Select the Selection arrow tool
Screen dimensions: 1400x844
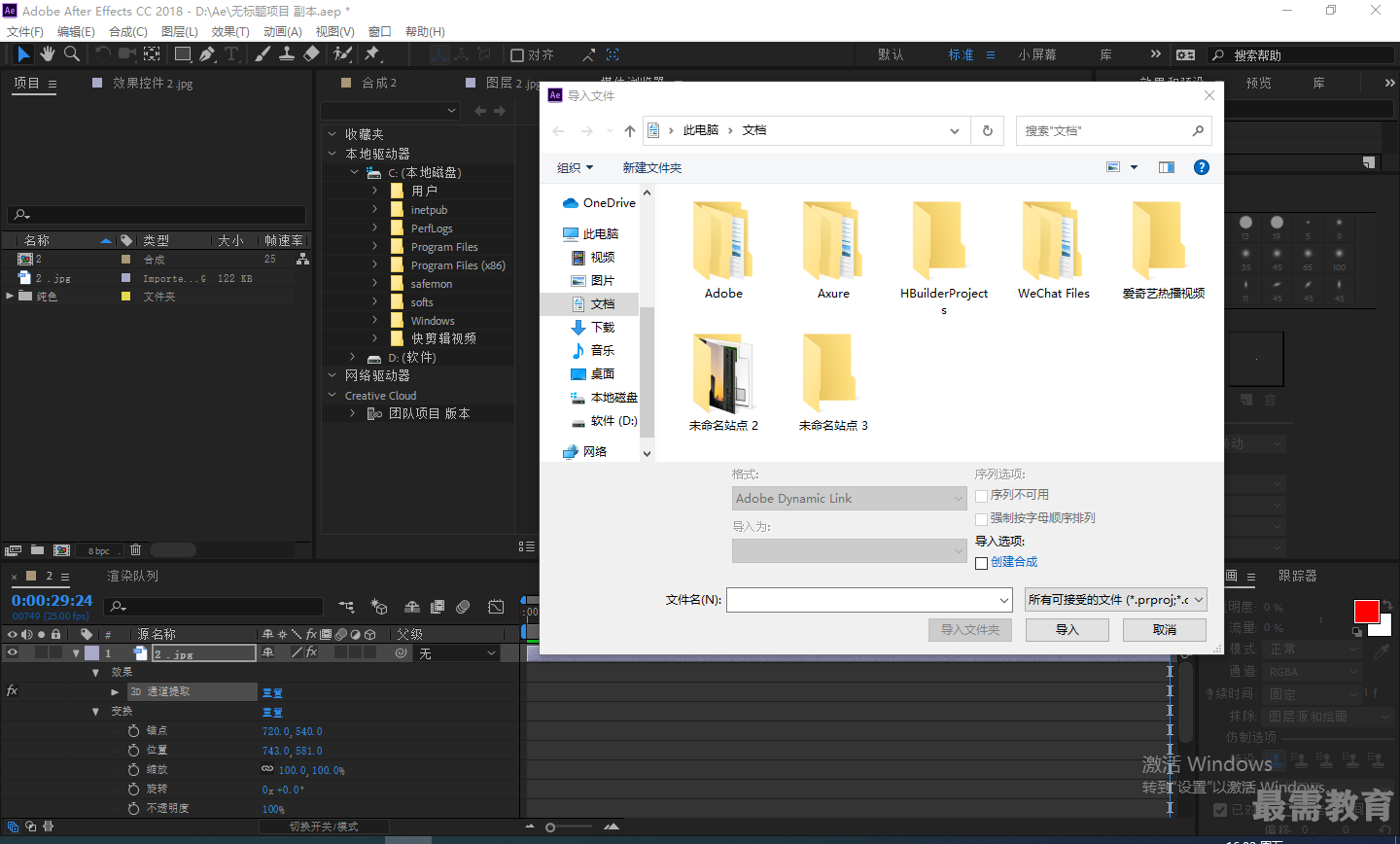pyautogui.click(x=24, y=54)
